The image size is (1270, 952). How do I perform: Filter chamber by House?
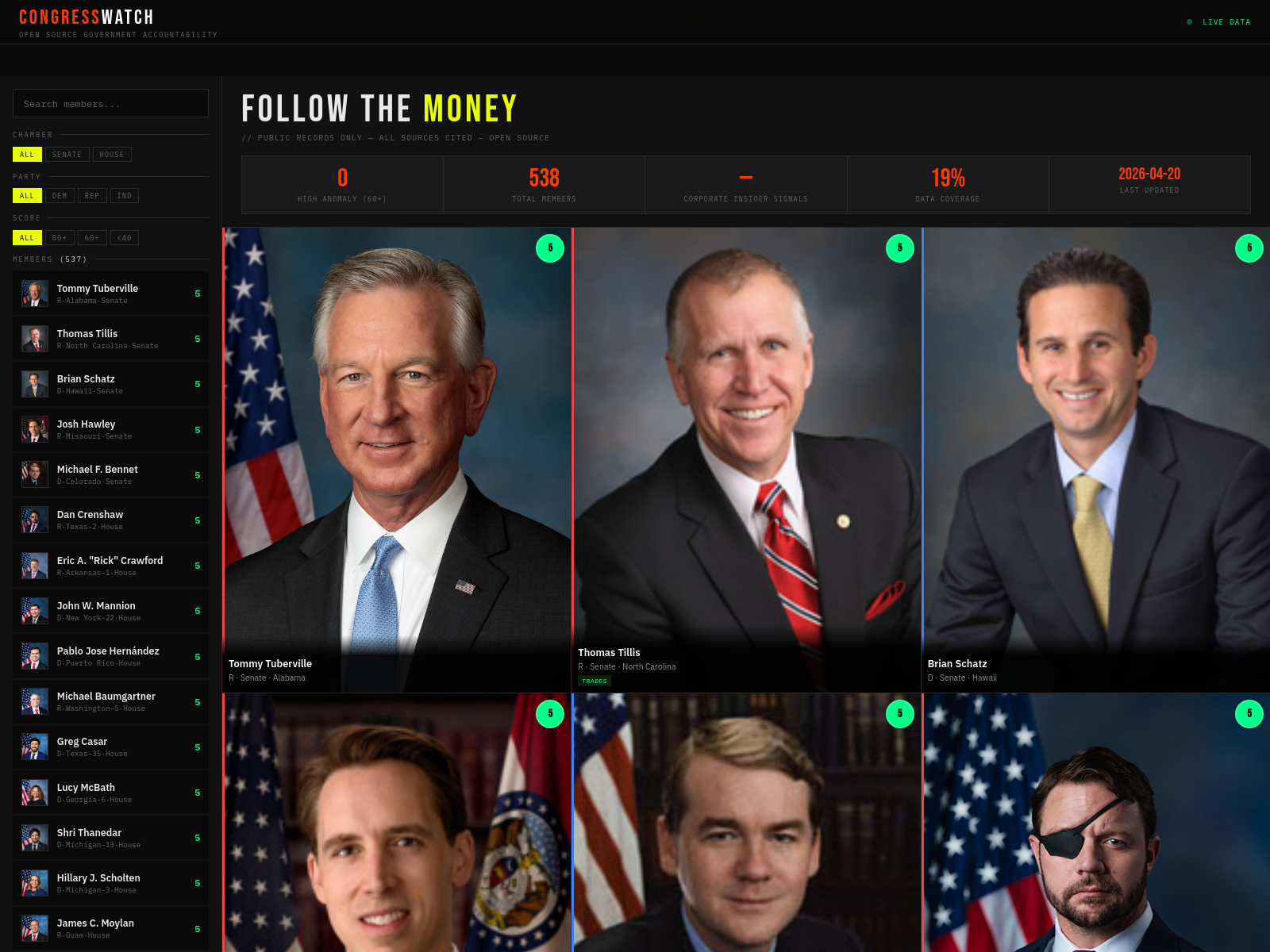(112, 155)
